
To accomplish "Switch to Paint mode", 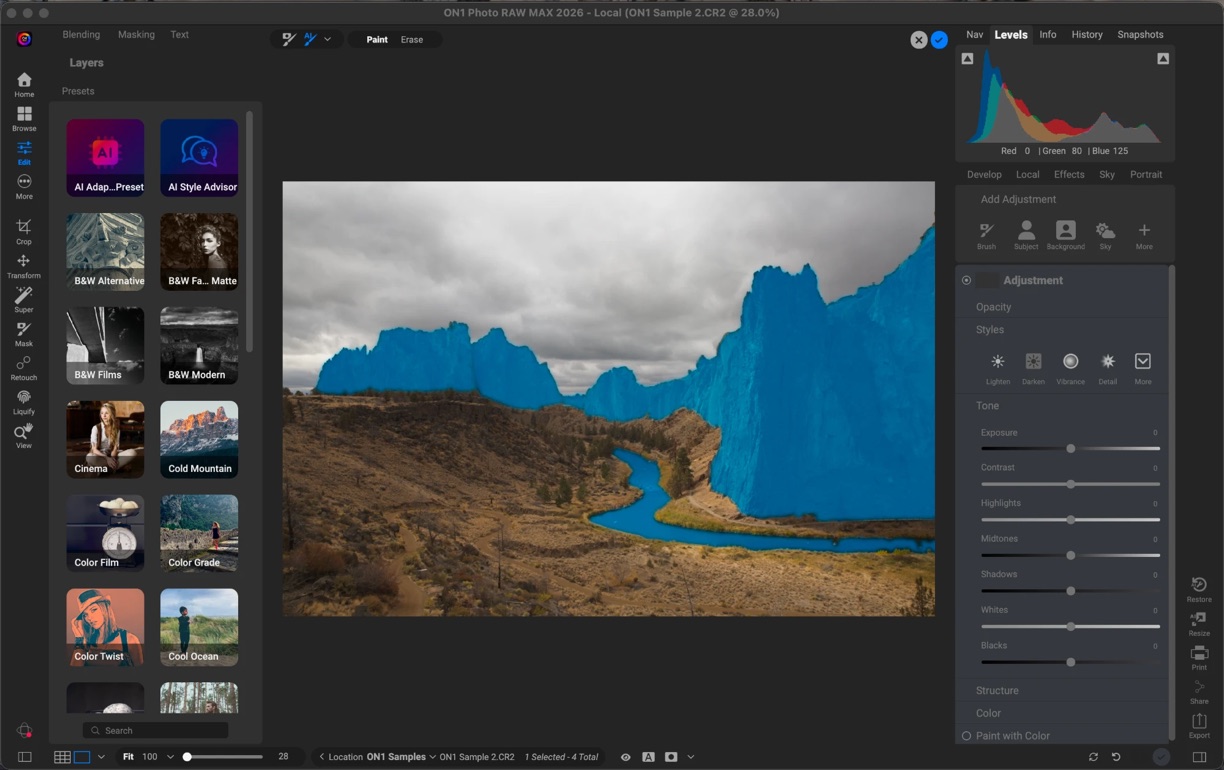I will (377, 40).
